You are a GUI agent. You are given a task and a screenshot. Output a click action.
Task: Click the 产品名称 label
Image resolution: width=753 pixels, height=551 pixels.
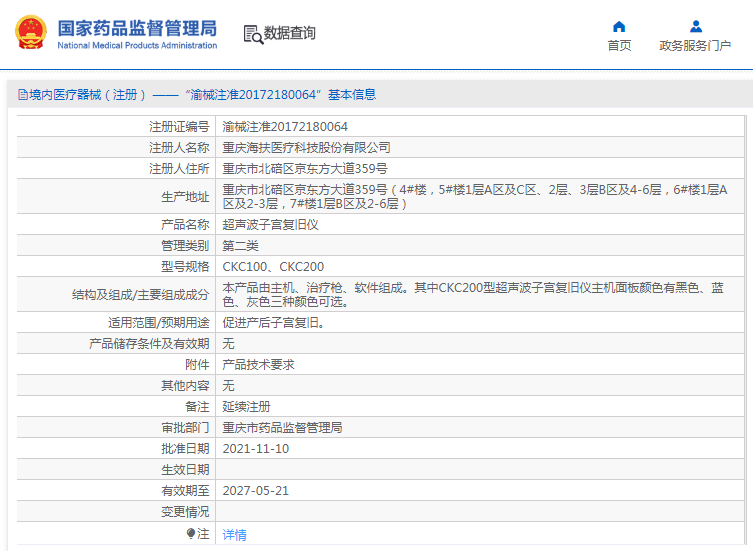[185, 225]
